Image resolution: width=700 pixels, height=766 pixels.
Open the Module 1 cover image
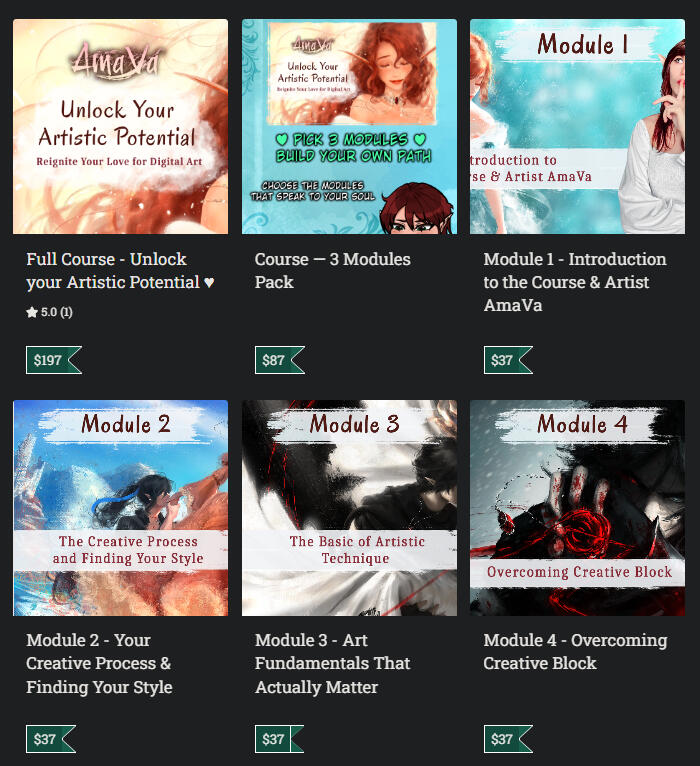(x=577, y=127)
